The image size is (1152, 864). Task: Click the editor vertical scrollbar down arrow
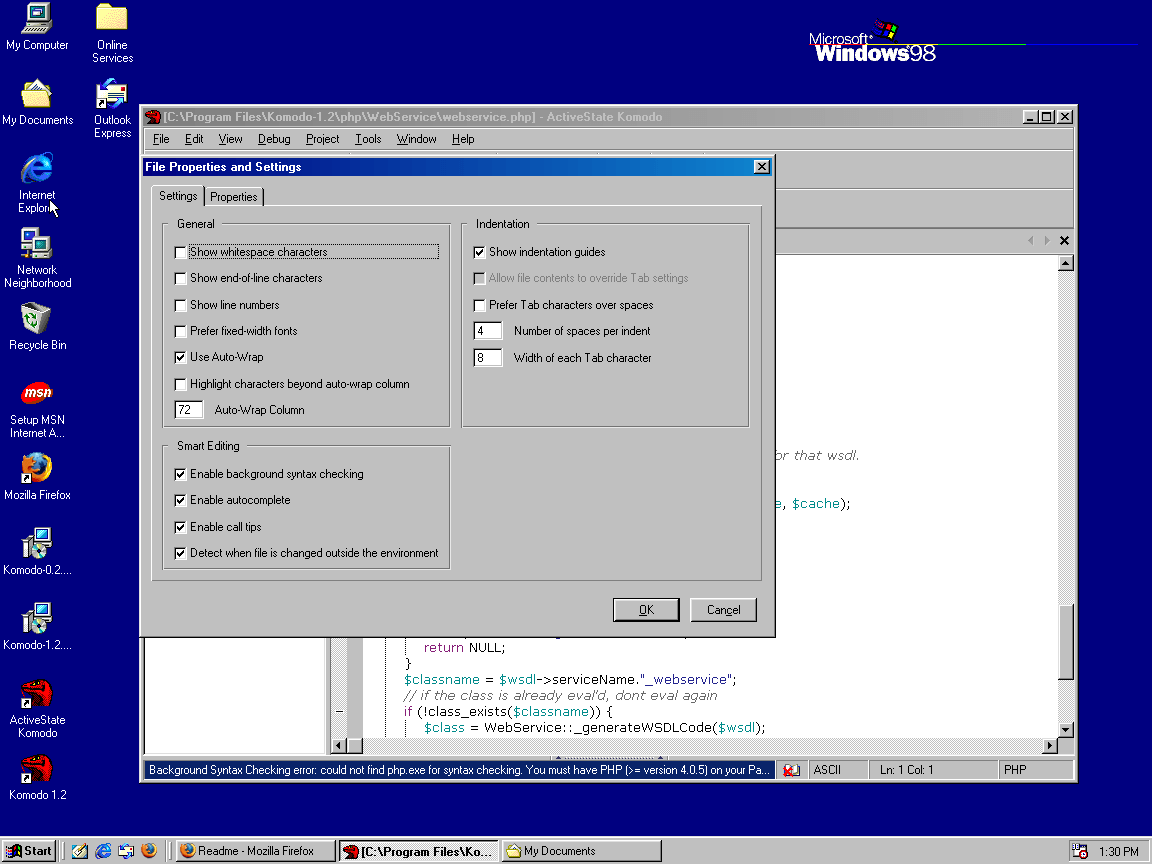[x=1066, y=730]
